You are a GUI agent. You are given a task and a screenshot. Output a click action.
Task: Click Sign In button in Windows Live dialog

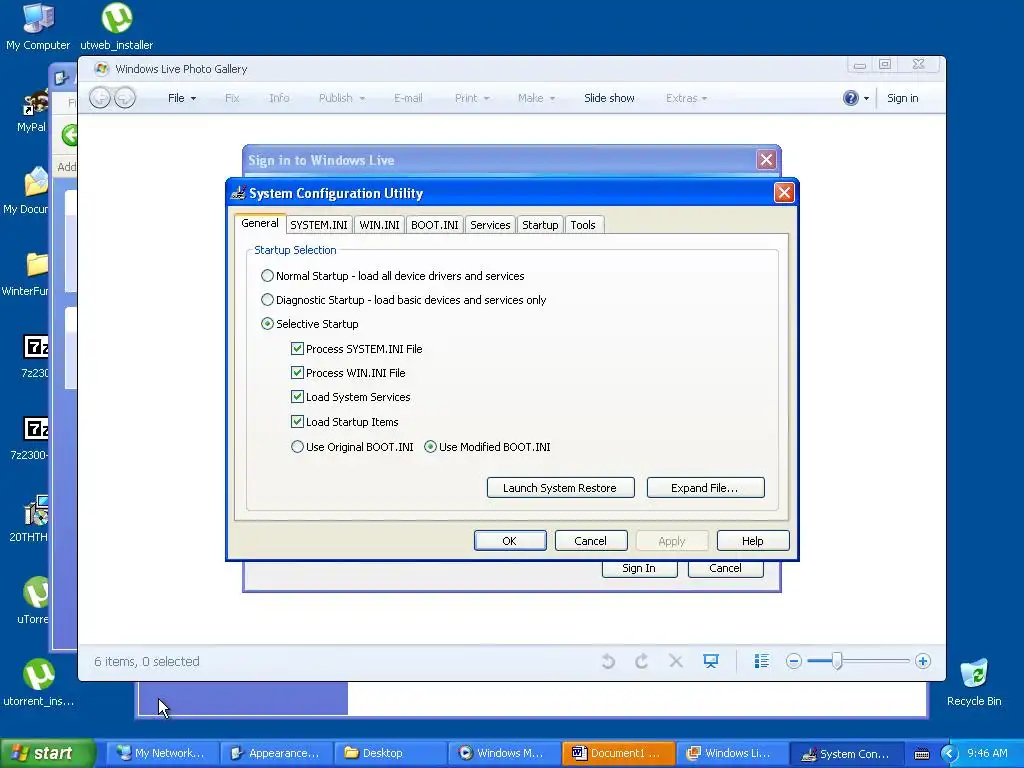tap(639, 569)
